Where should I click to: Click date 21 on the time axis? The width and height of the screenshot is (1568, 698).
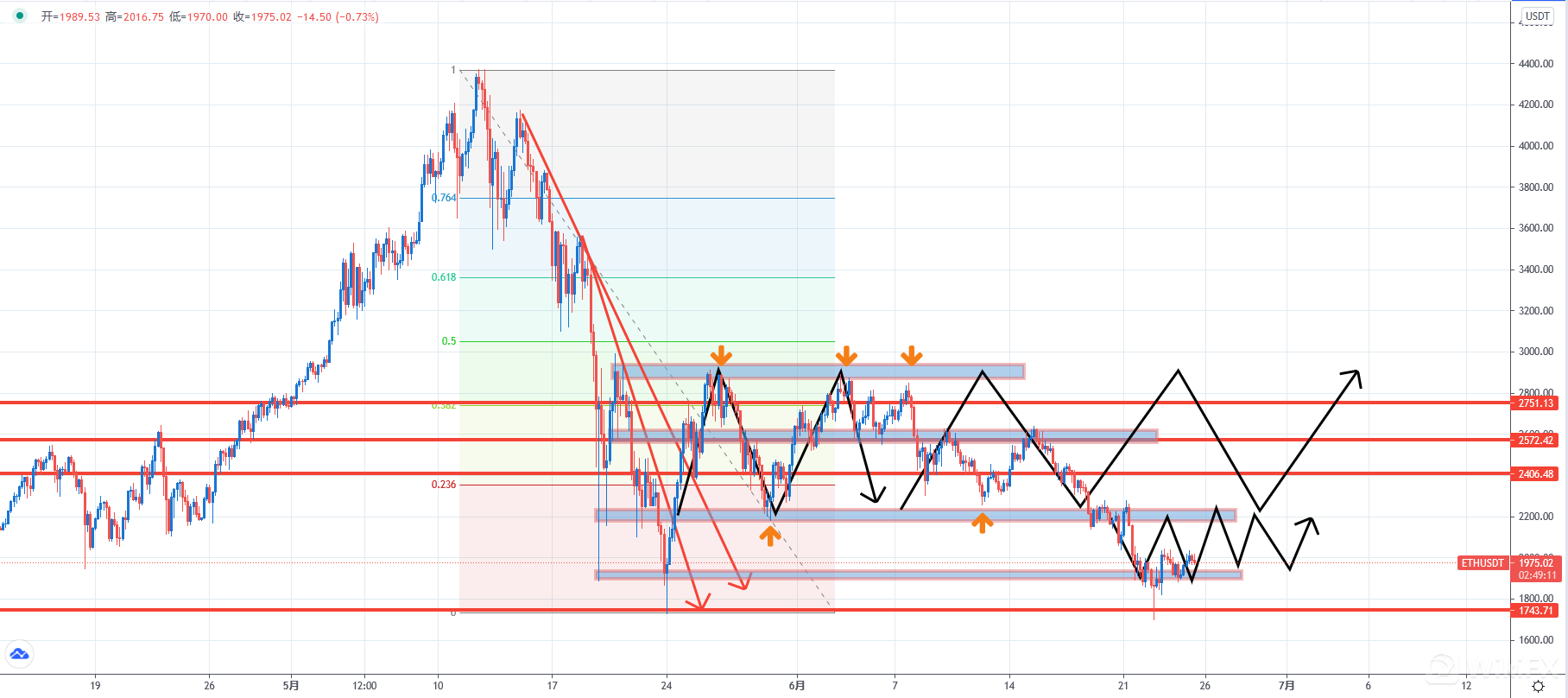coord(1122,686)
